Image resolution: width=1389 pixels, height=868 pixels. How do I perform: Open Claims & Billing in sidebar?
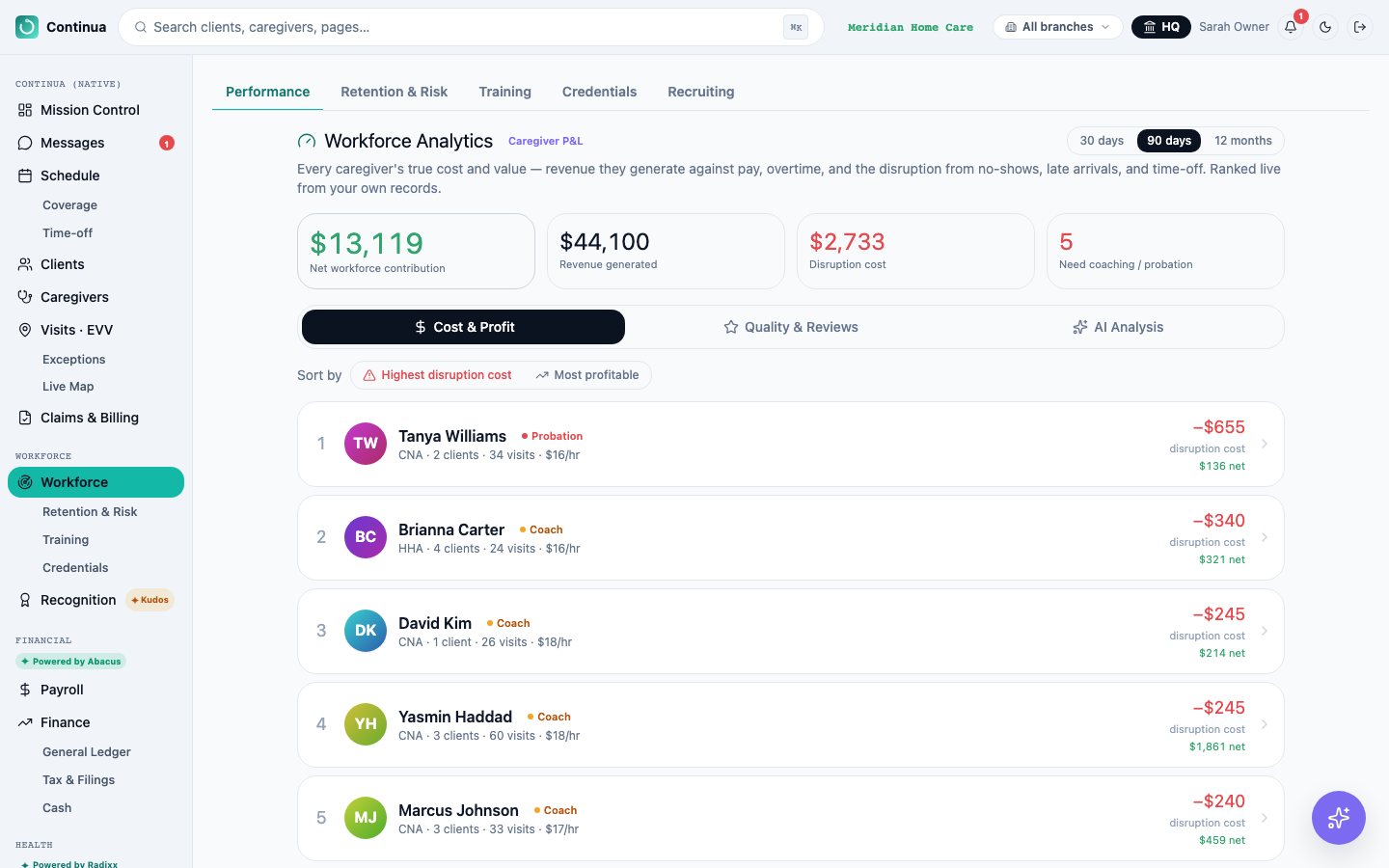pos(95,418)
